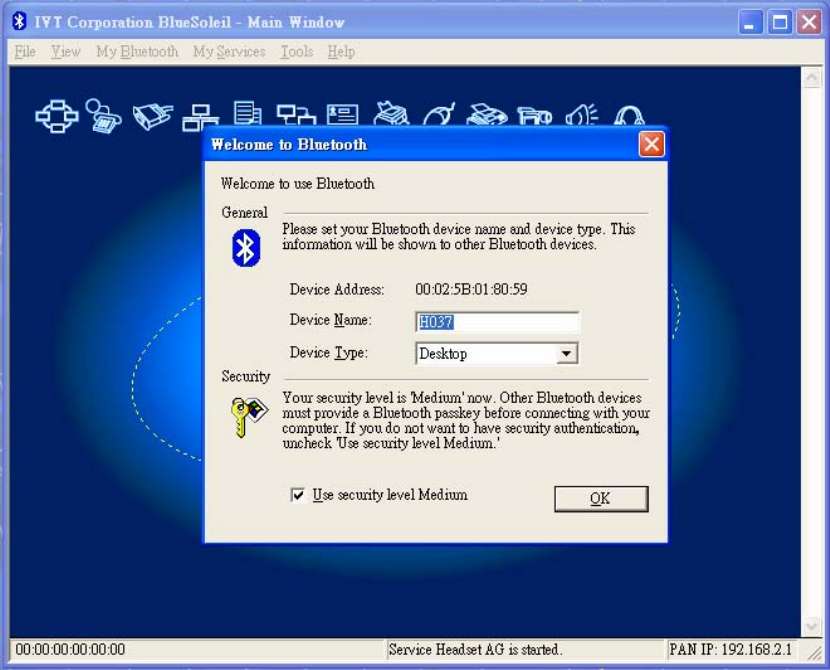Click the 'Device Address:' label
The width and height of the screenshot is (830, 670).
337,289
